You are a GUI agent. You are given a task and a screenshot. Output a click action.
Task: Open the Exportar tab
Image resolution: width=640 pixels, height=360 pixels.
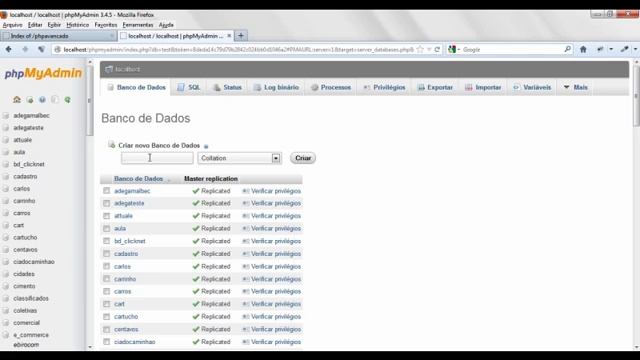435,87
